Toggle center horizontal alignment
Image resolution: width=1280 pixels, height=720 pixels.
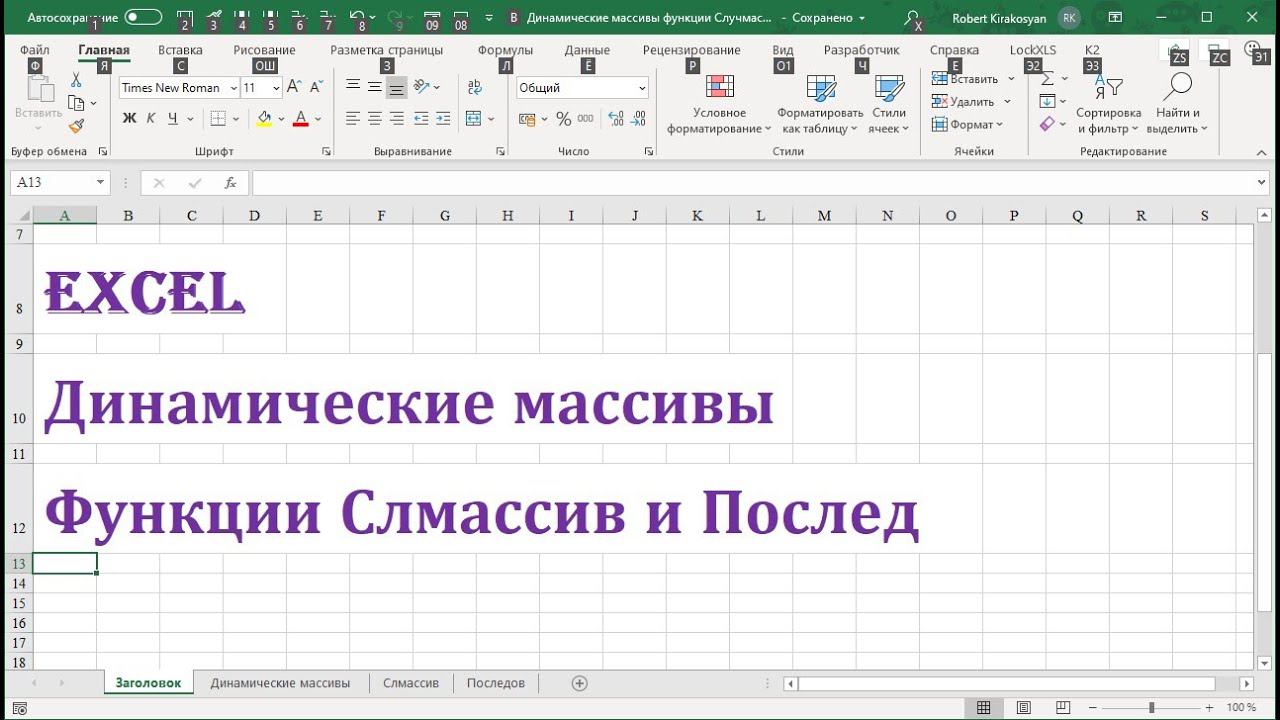coord(375,118)
